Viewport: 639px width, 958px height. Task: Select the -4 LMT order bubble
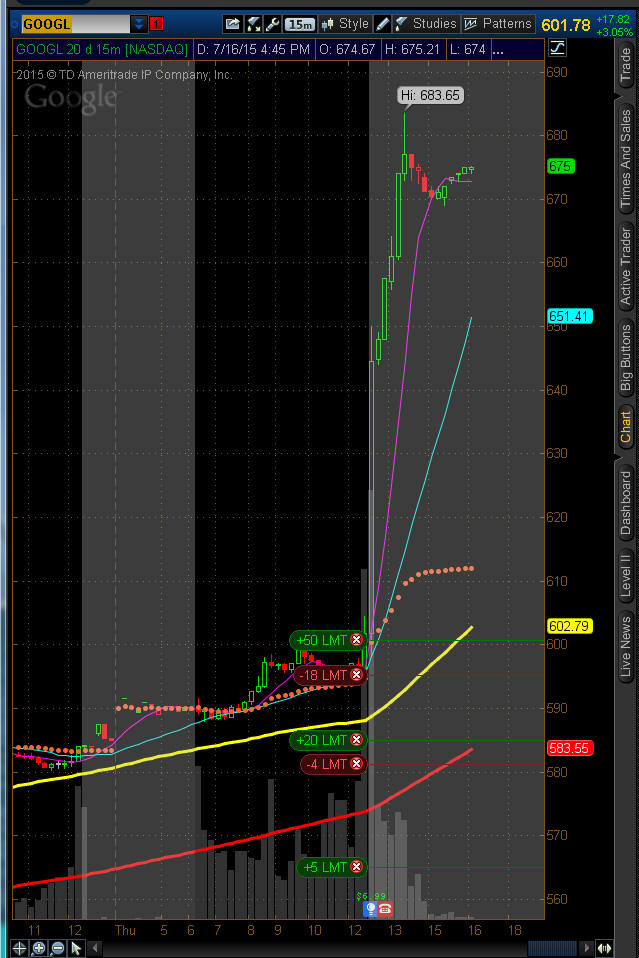tap(334, 764)
